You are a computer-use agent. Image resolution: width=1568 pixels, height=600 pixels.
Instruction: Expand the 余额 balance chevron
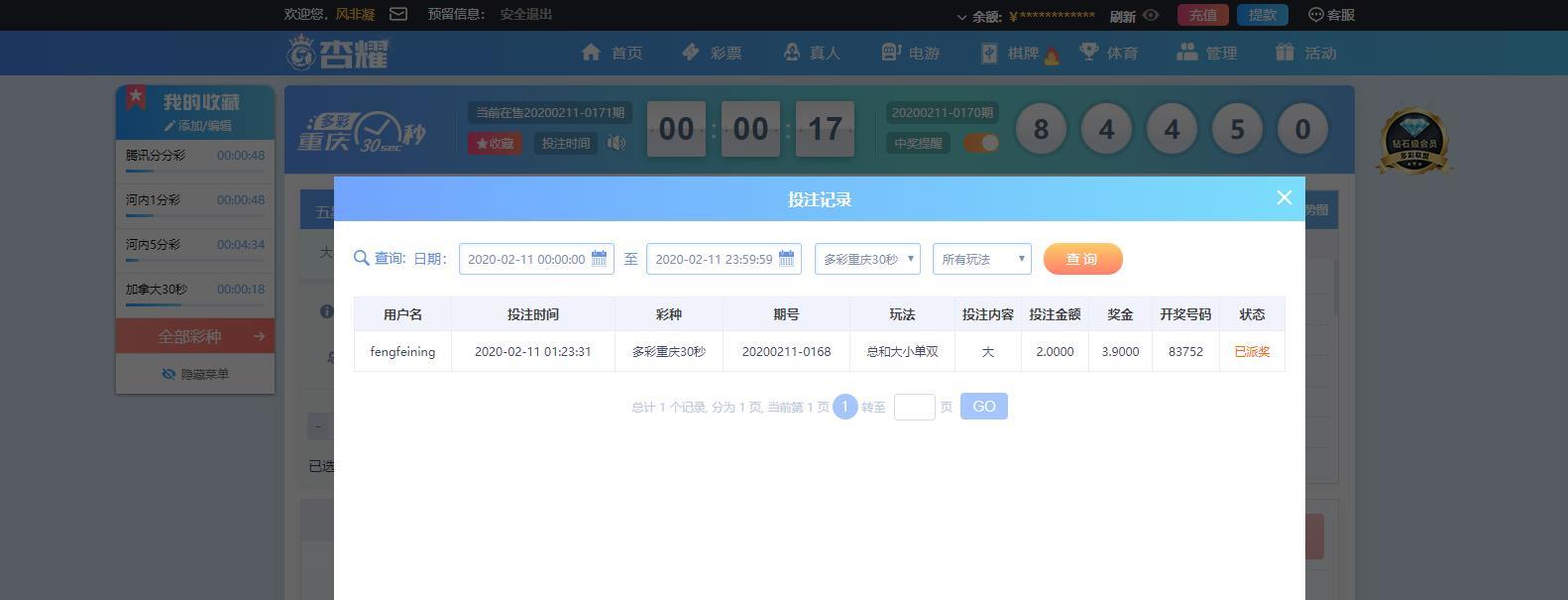pos(961,17)
